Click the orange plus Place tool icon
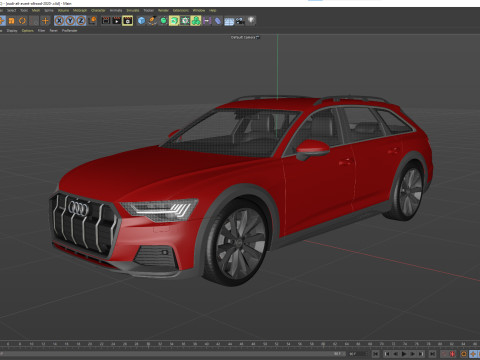Screen dimensions: 480x360 pos(45,21)
